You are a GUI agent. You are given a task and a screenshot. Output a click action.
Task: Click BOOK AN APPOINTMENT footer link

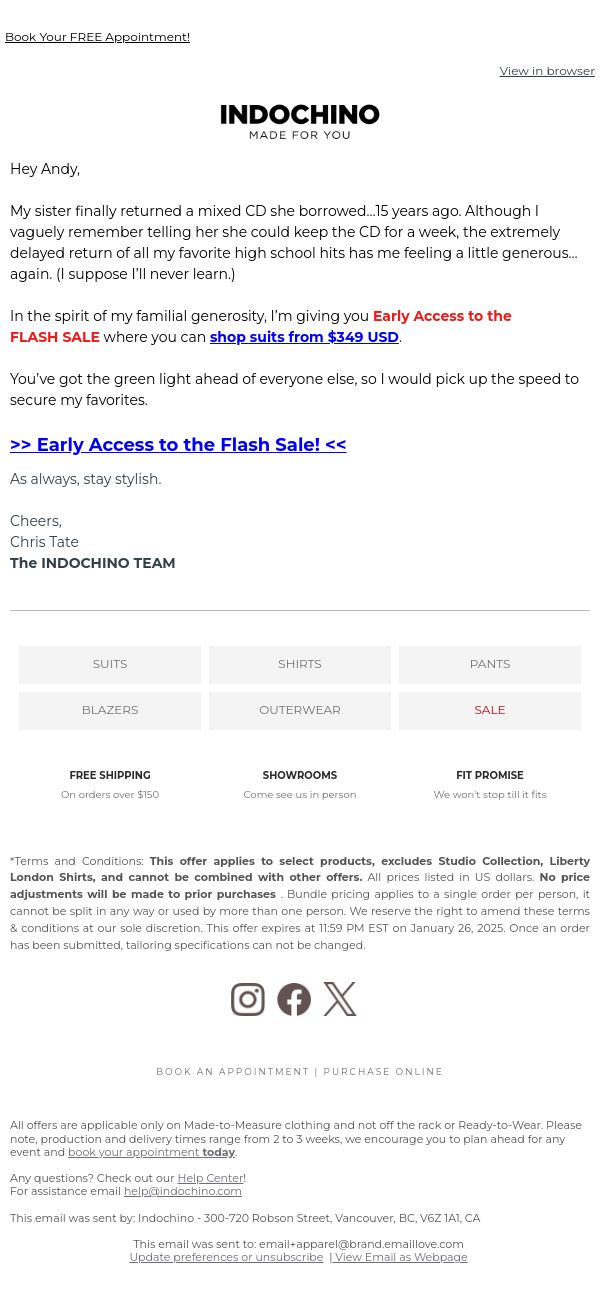click(233, 1071)
